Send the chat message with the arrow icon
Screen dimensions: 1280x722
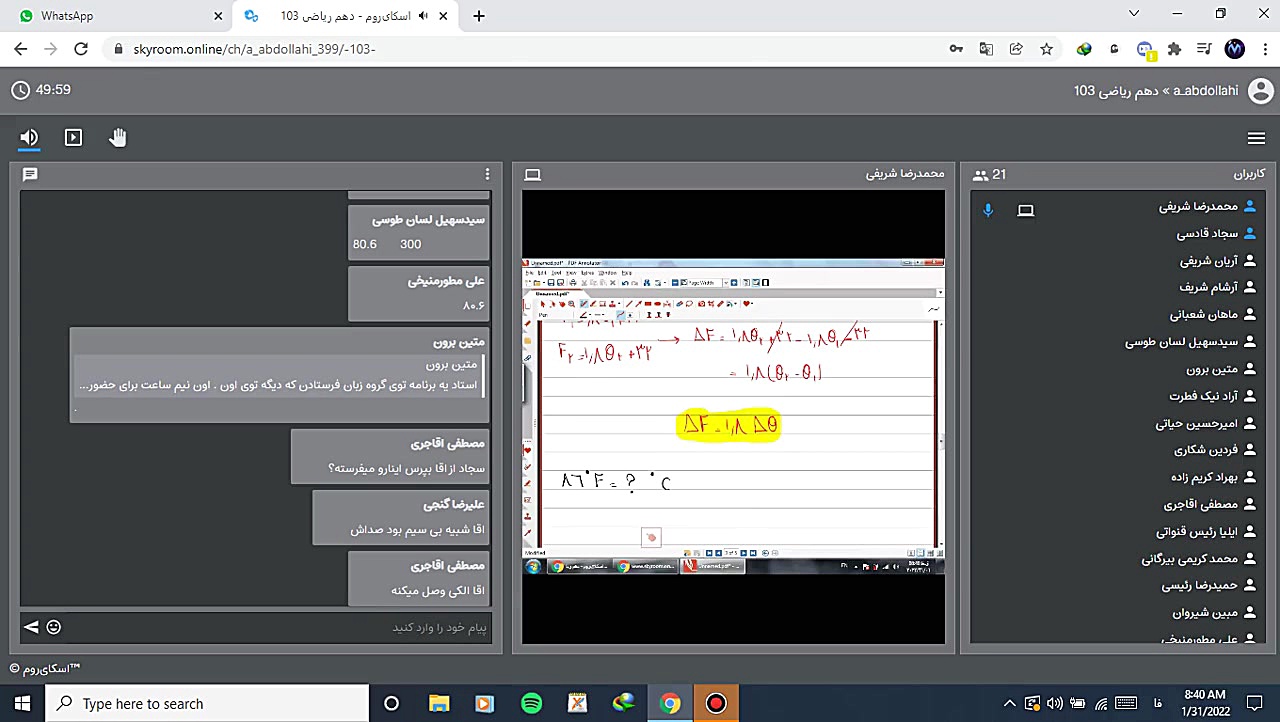point(31,627)
